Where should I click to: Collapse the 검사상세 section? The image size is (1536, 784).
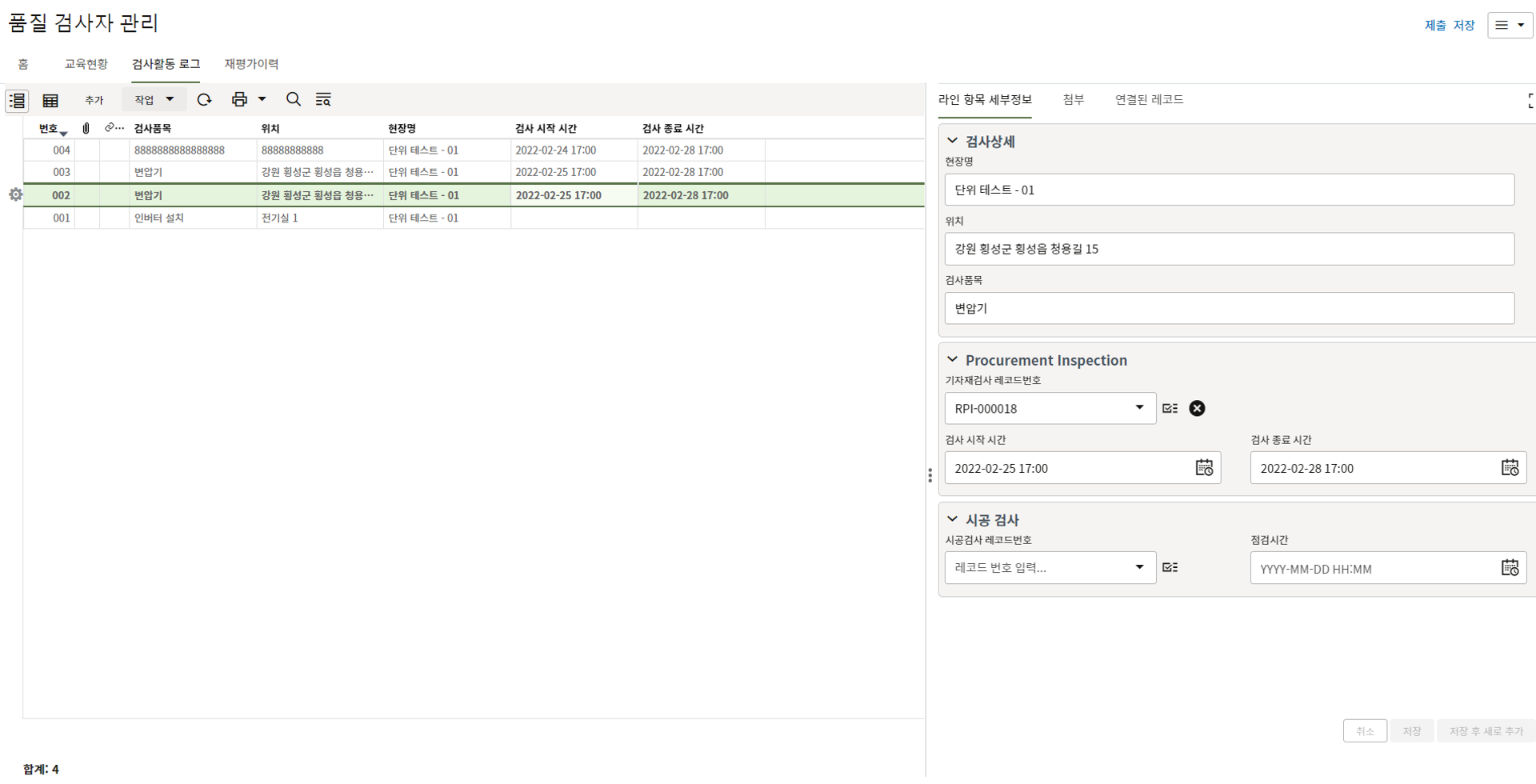coord(952,141)
